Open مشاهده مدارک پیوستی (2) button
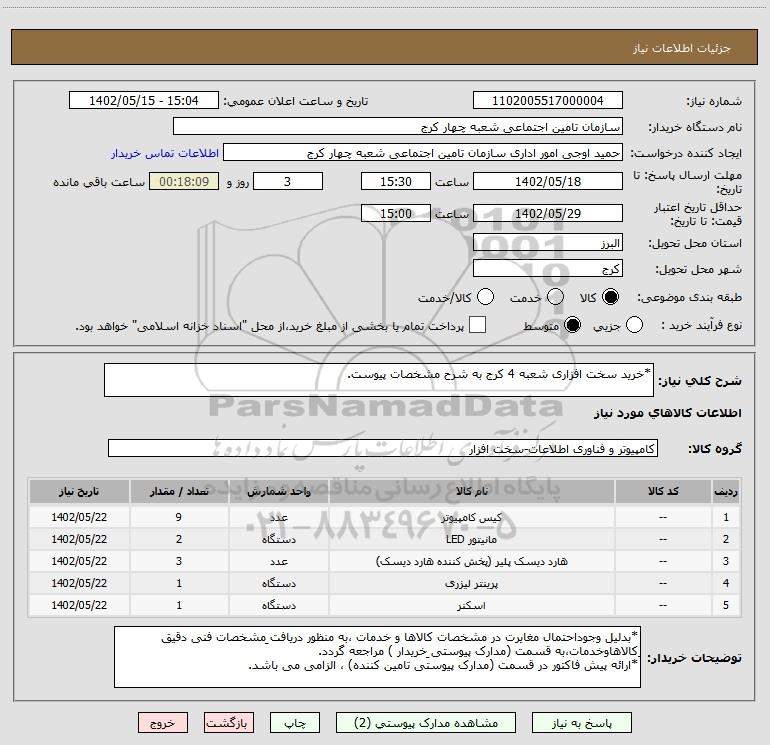This screenshot has height=745, width=770. tap(426, 723)
